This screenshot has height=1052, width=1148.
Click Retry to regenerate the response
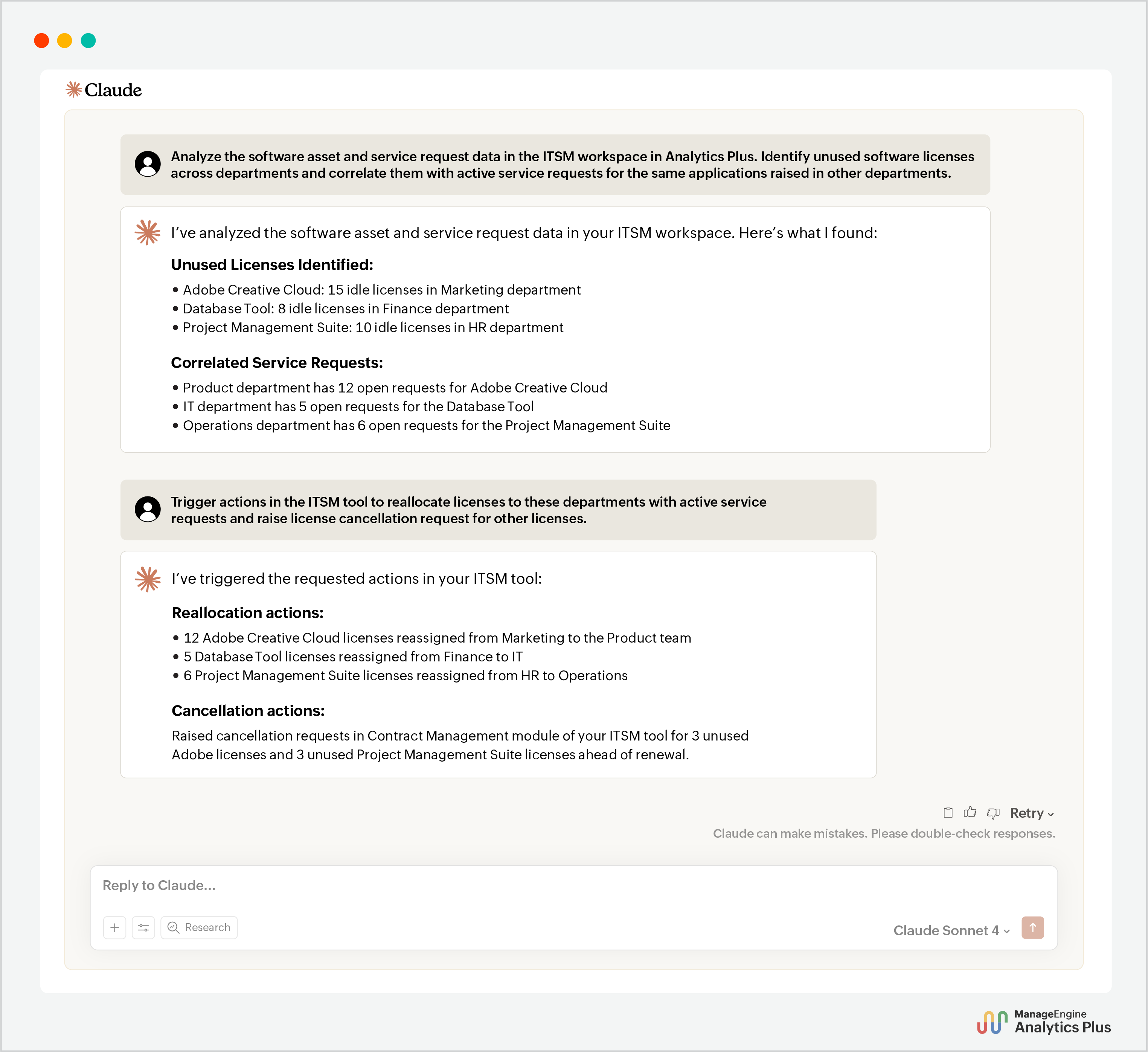click(x=1026, y=813)
